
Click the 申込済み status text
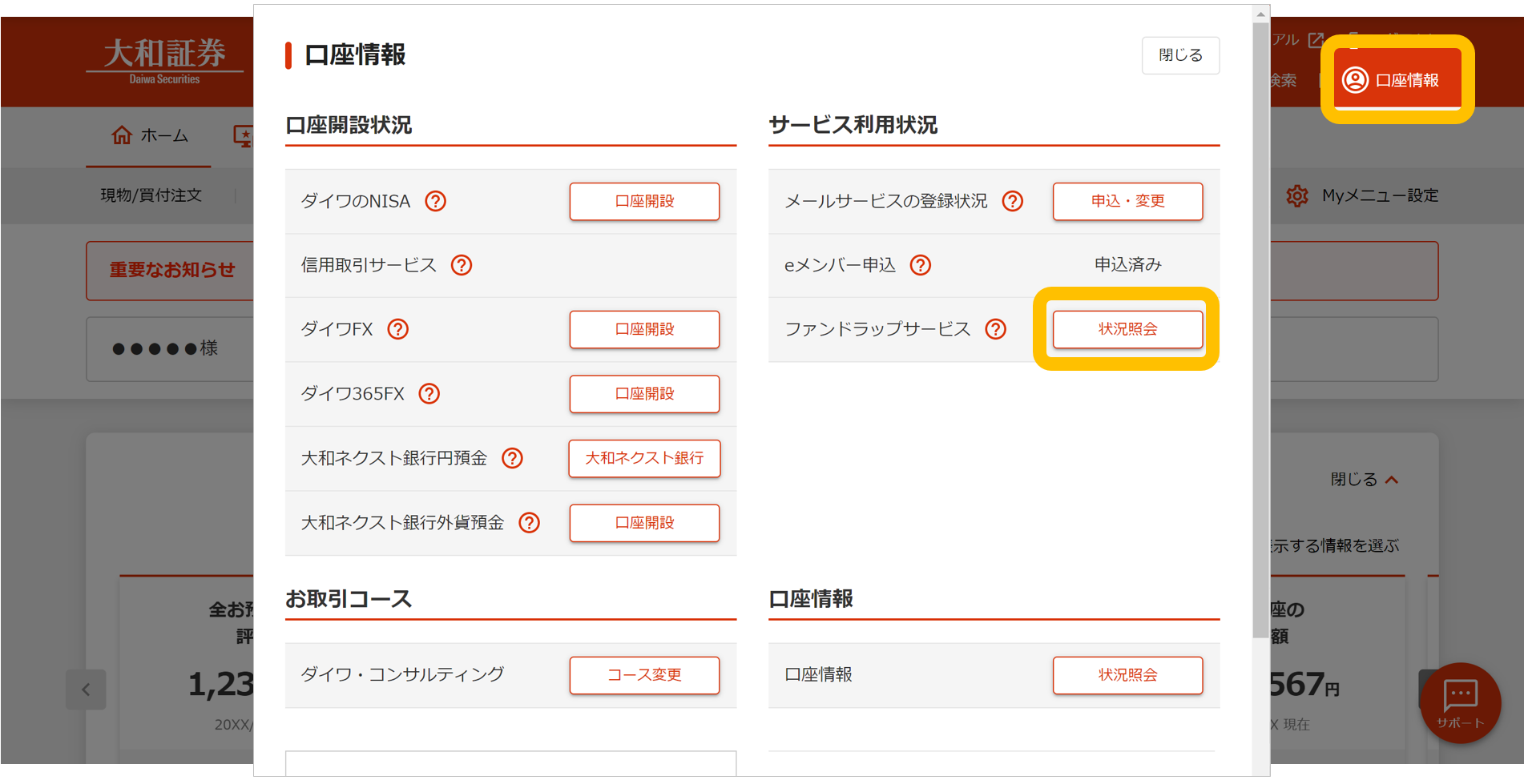(1127, 265)
